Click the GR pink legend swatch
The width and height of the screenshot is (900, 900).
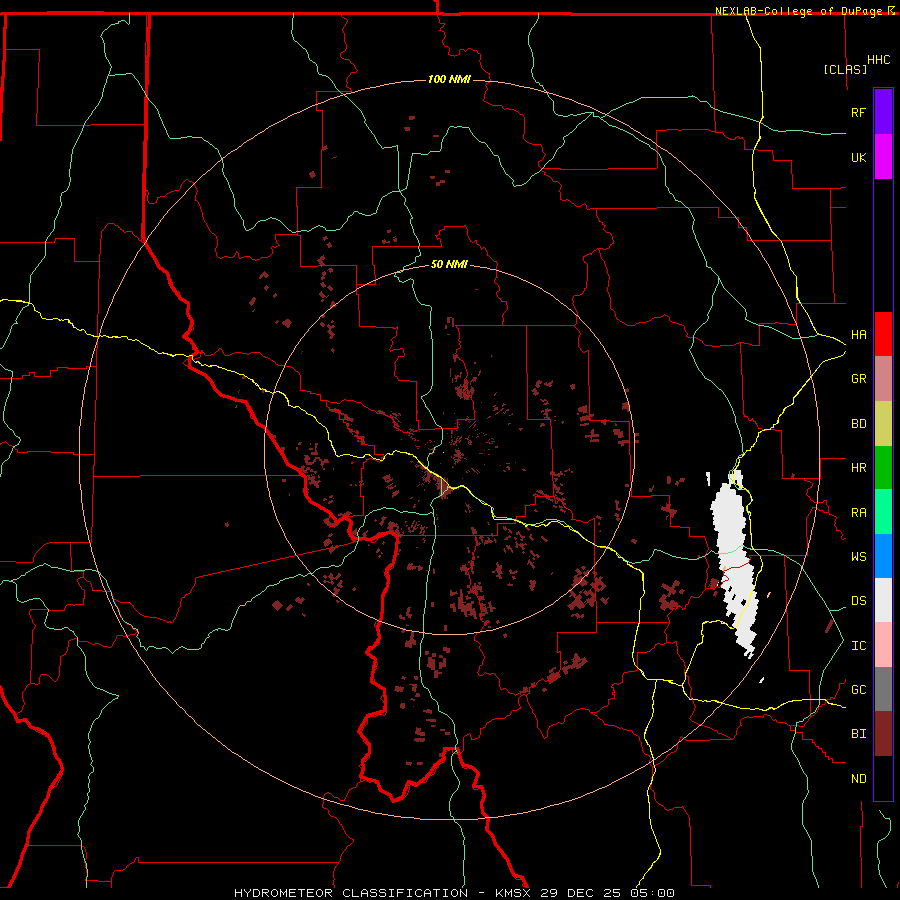[x=883, y=379]
